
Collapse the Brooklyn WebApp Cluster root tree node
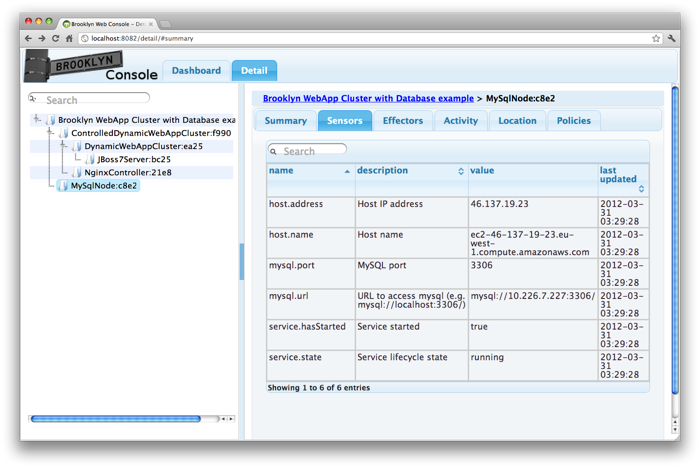[x=37, y=119]
